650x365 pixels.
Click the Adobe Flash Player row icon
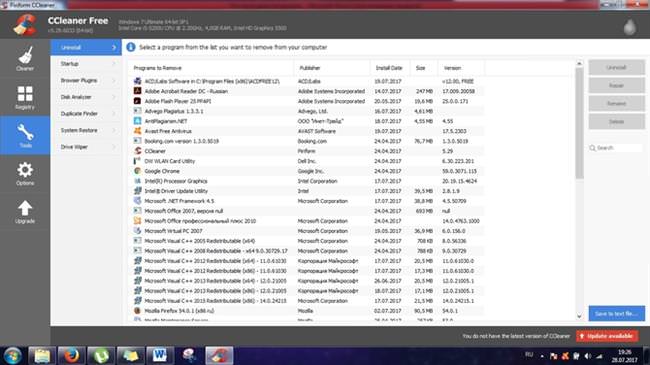tap(137, 101)
